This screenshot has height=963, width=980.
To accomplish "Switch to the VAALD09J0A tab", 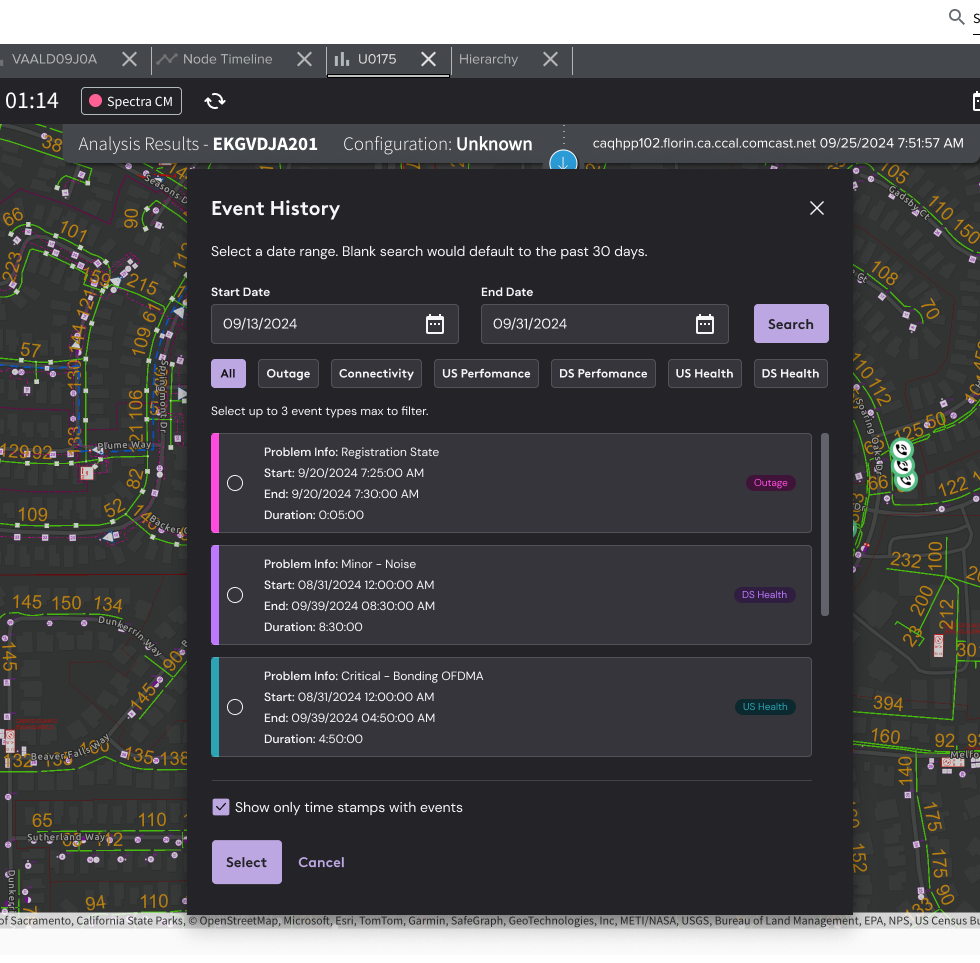I will (x=54, y=59).
